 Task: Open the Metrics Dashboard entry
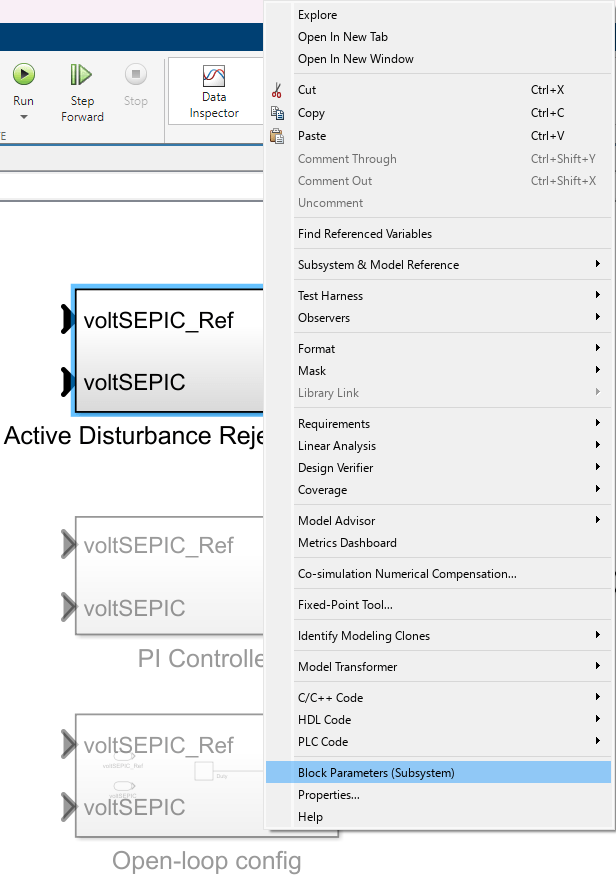point(347,543)
